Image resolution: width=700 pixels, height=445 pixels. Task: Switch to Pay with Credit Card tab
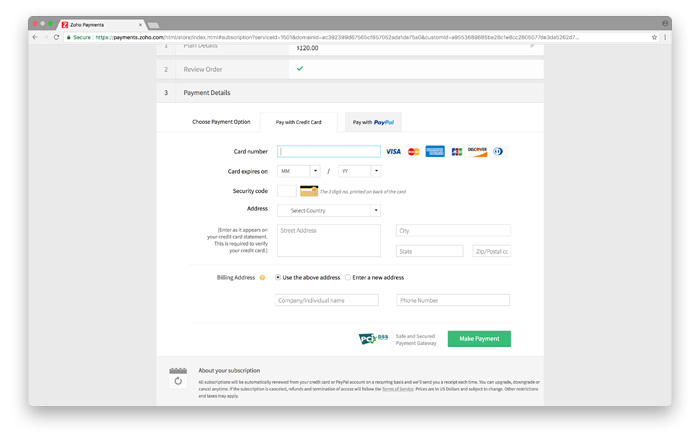click(299, 122)
